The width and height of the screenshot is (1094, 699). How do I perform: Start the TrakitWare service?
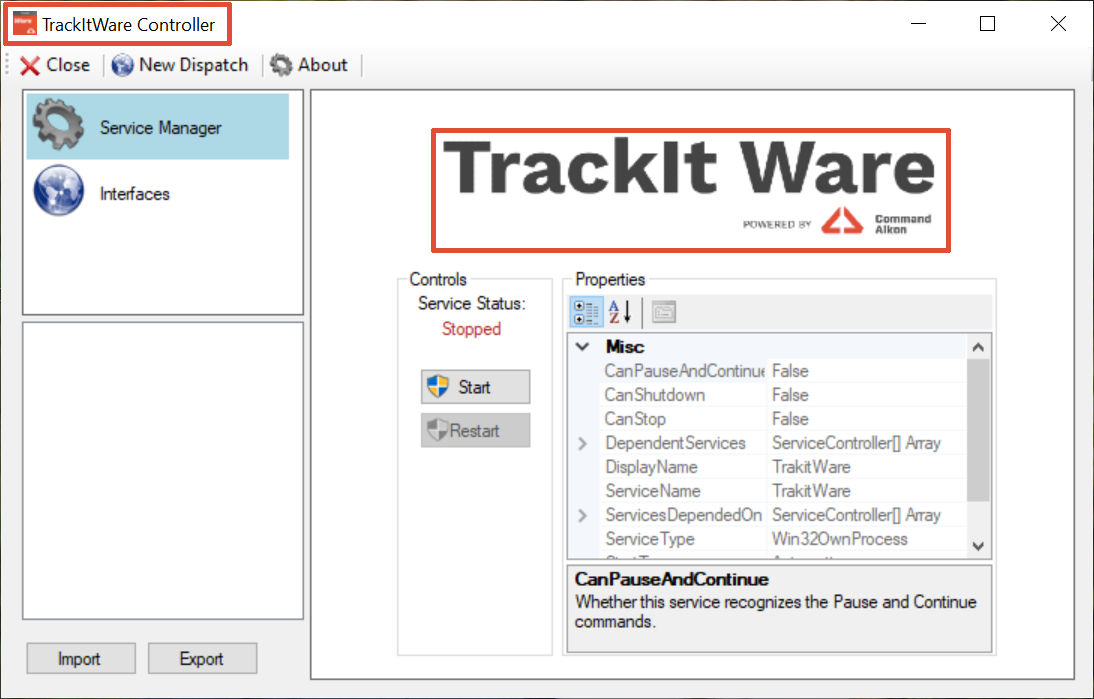(475, 386)
